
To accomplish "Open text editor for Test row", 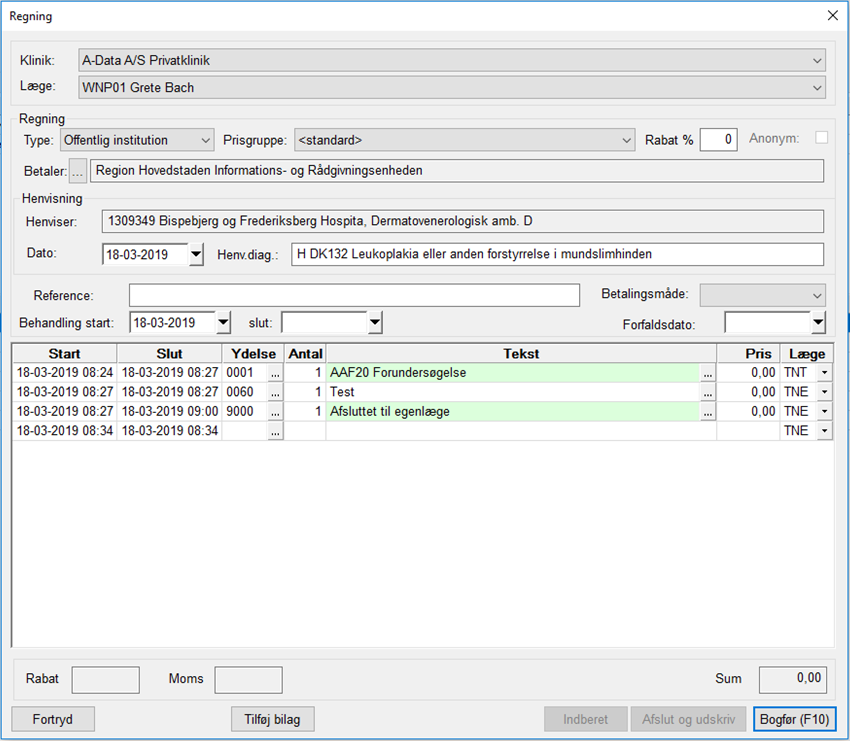I will (707, 392).
